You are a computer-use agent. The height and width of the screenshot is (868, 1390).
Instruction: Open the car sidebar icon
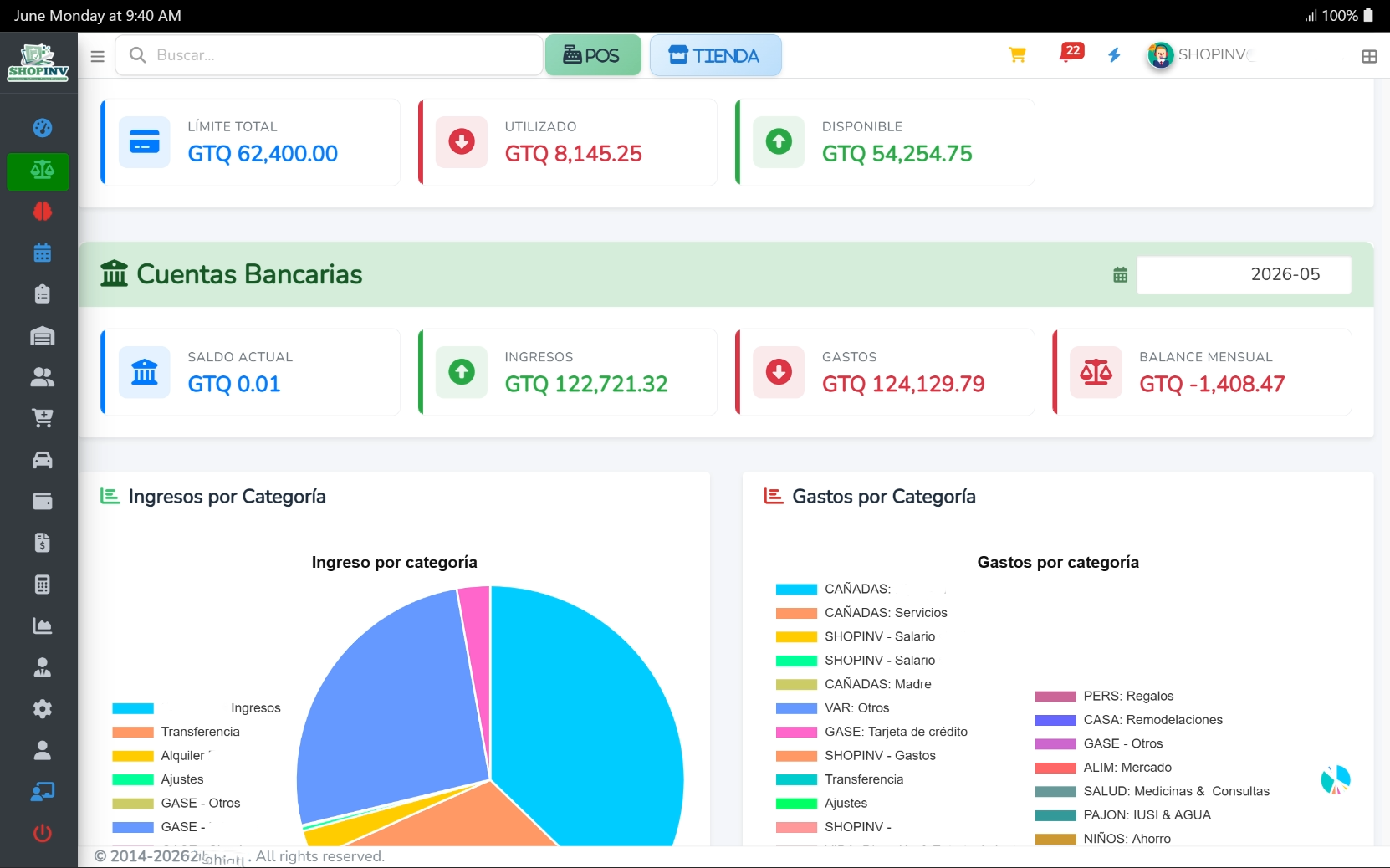pyautogui.click(x=42, y=460)
